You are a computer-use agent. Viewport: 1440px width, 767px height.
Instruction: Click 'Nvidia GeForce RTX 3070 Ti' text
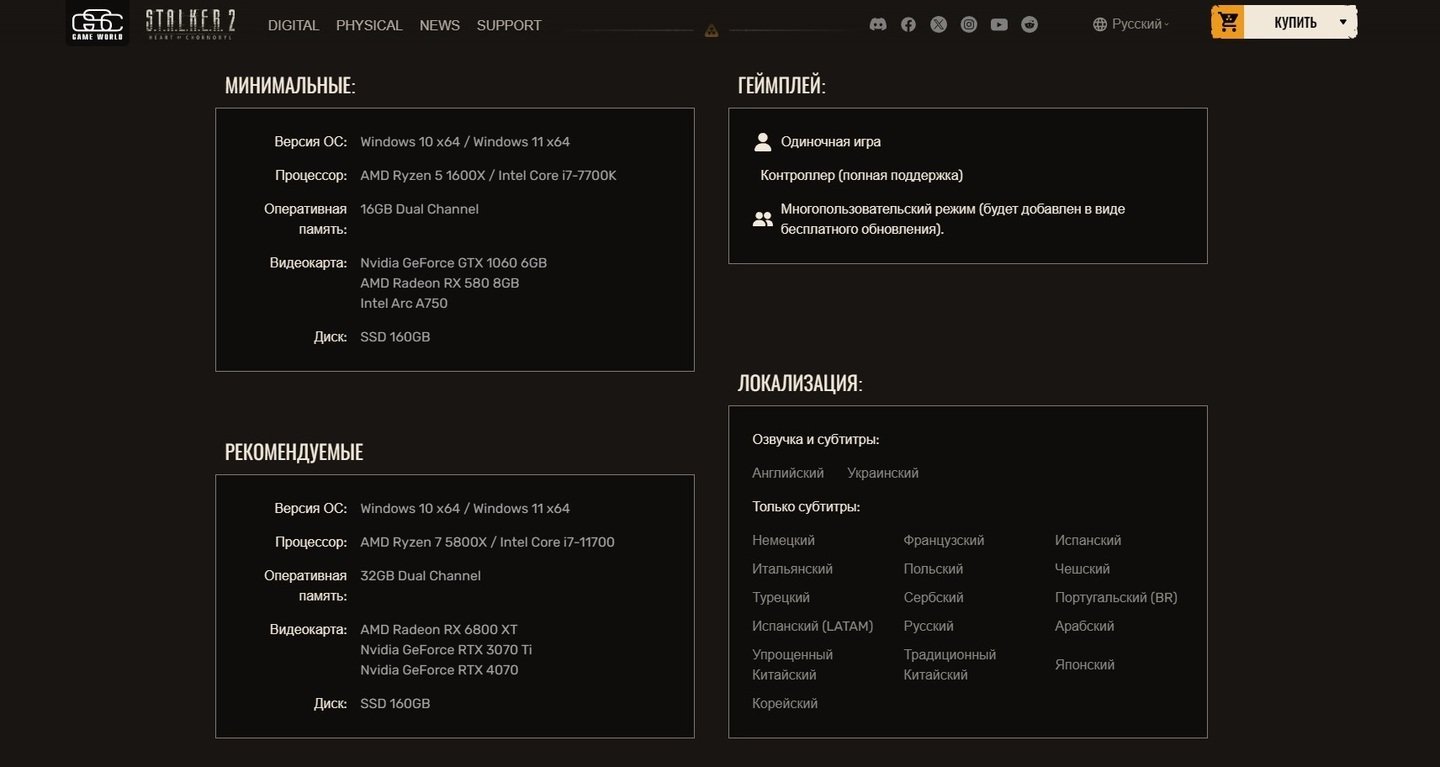coord(446,650)
